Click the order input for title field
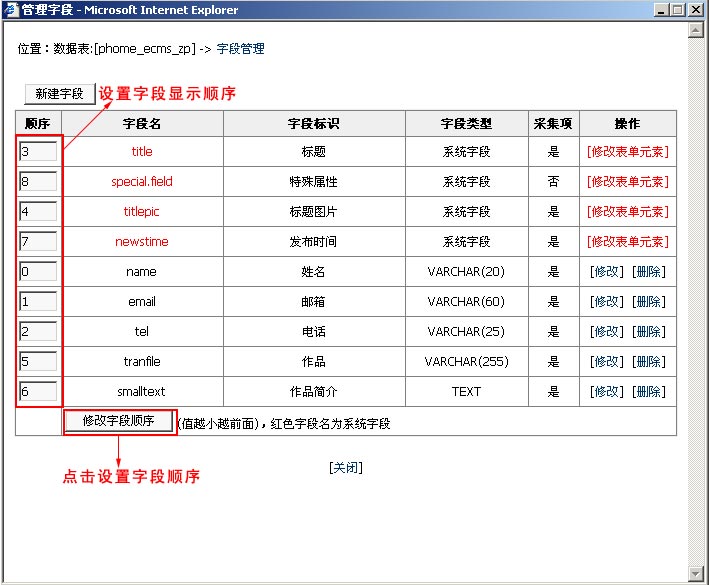The image size is (709, 585). pyautogui.click(x=38, y=152)
